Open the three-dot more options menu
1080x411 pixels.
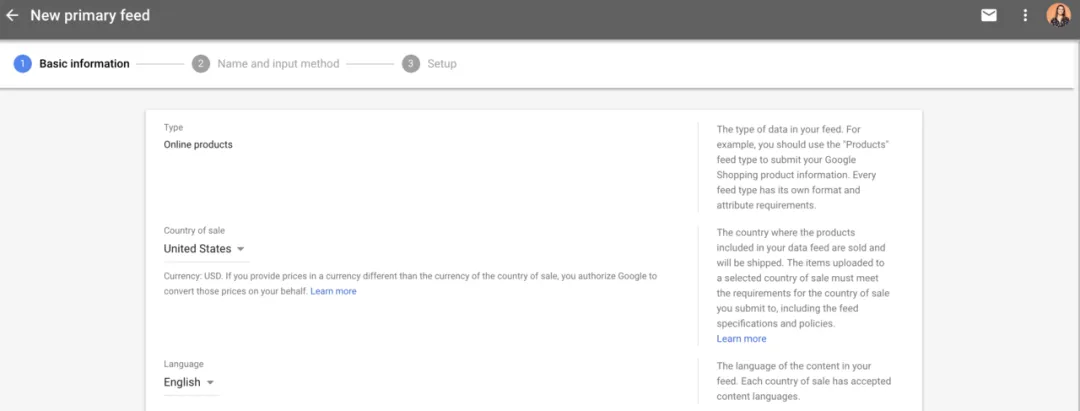(x=1025, y=15)
